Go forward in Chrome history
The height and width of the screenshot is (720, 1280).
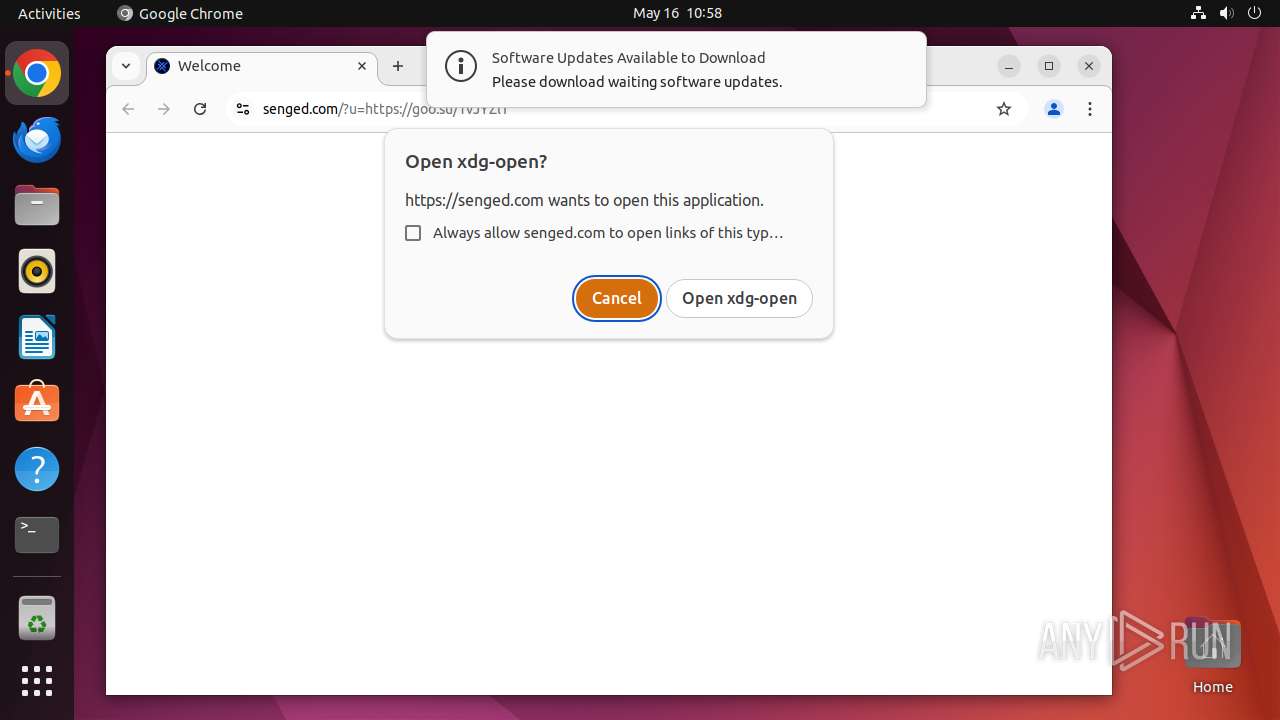[164, 109]
